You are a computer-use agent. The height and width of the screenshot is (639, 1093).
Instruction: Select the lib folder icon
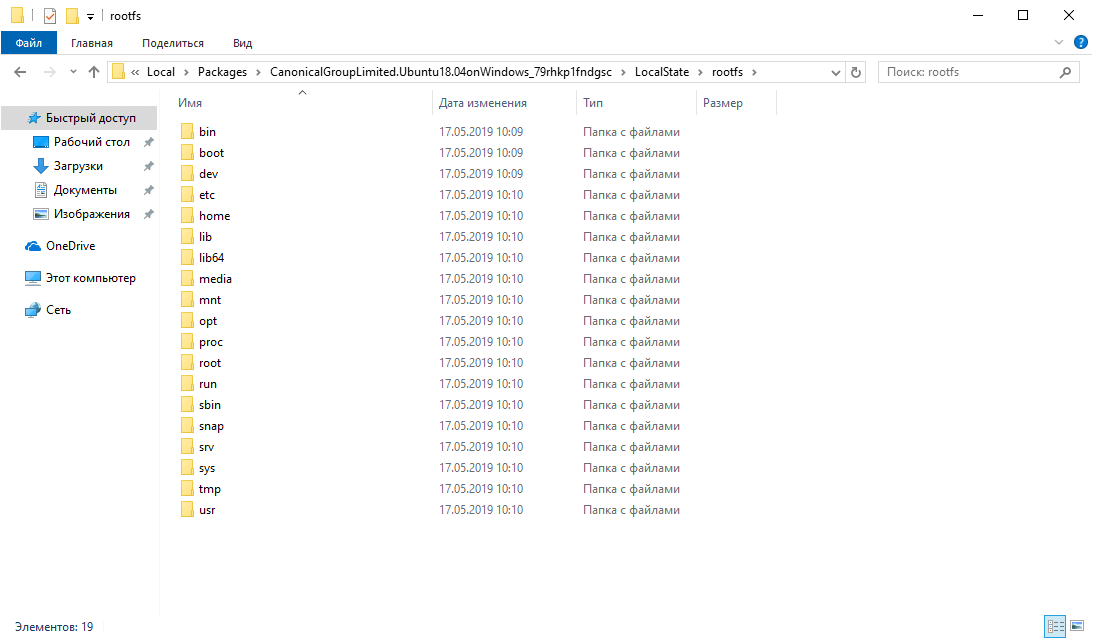pos(187,236)
